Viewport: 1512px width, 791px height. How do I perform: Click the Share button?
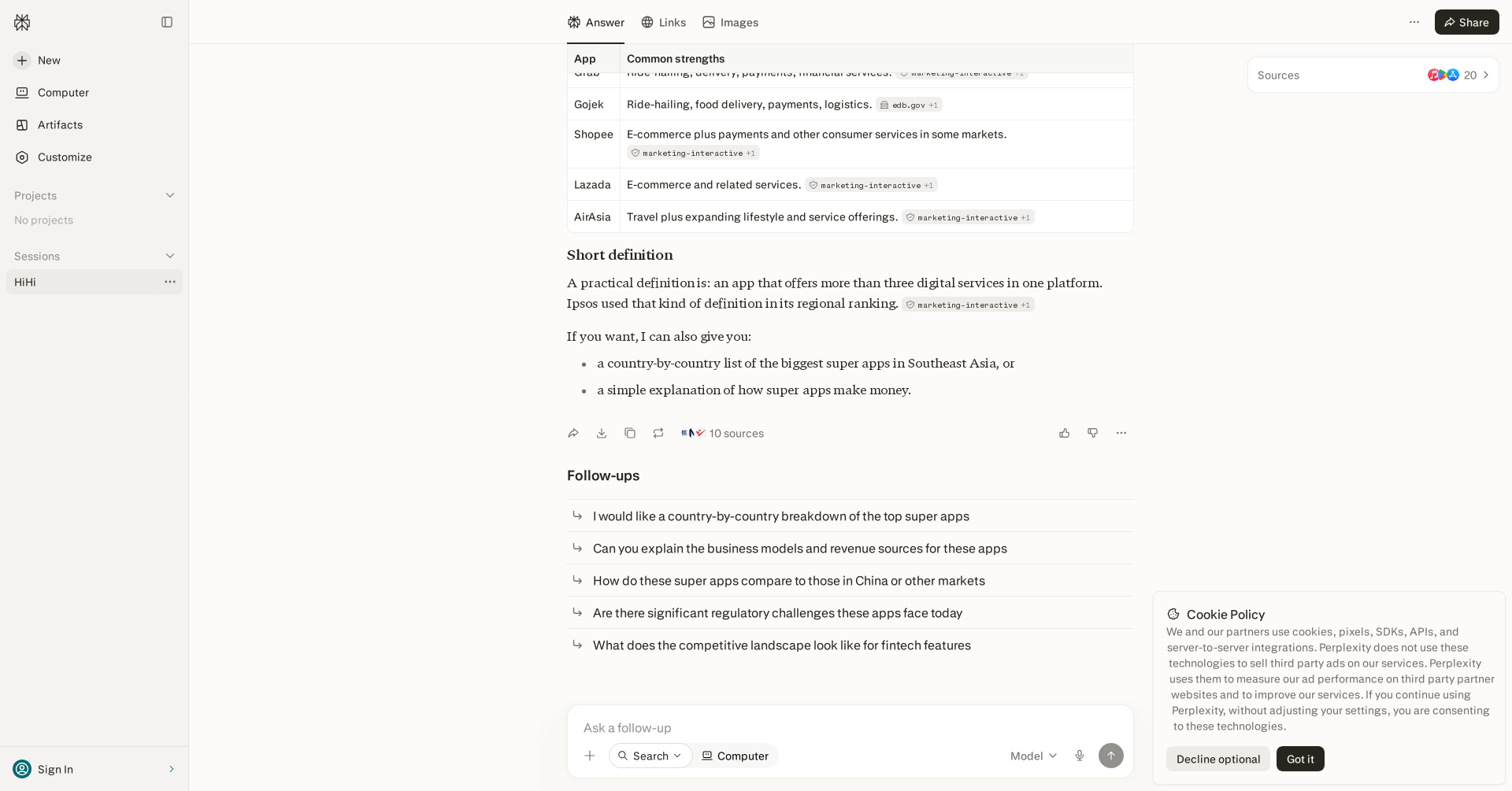1466,22
